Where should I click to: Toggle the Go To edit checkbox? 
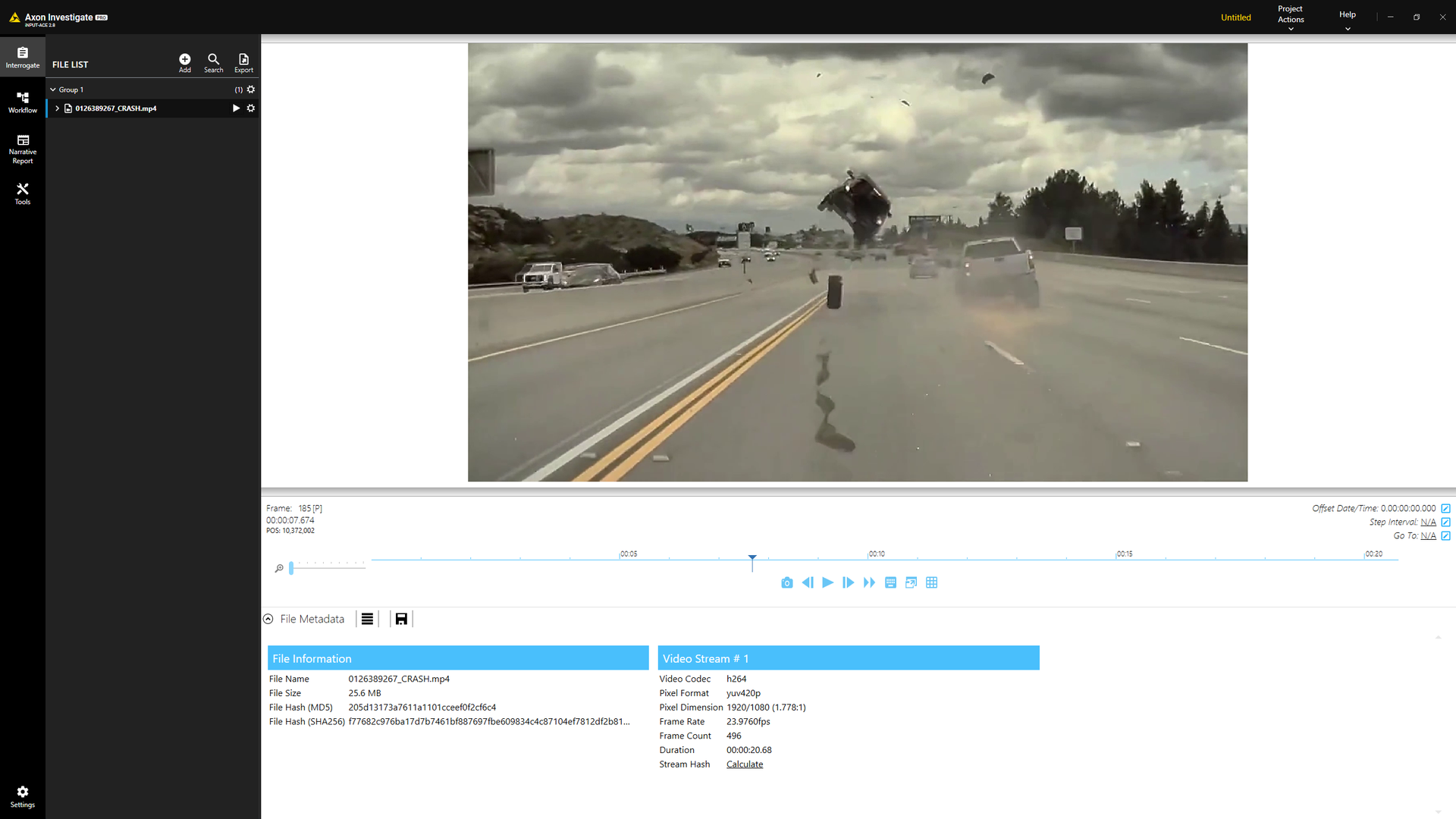pos(1445,536)
